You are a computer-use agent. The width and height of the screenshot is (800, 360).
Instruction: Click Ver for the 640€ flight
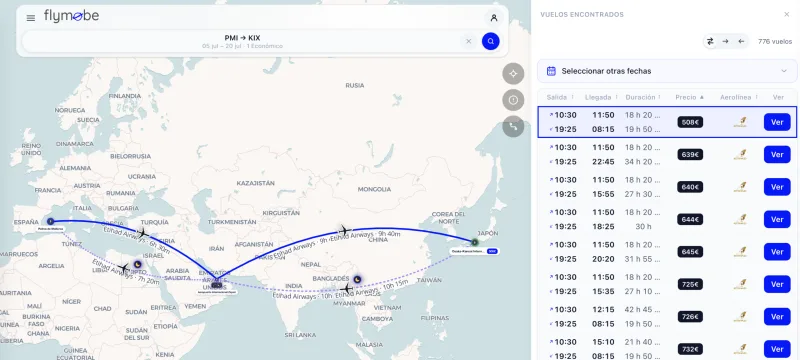(x=777, y=187)
